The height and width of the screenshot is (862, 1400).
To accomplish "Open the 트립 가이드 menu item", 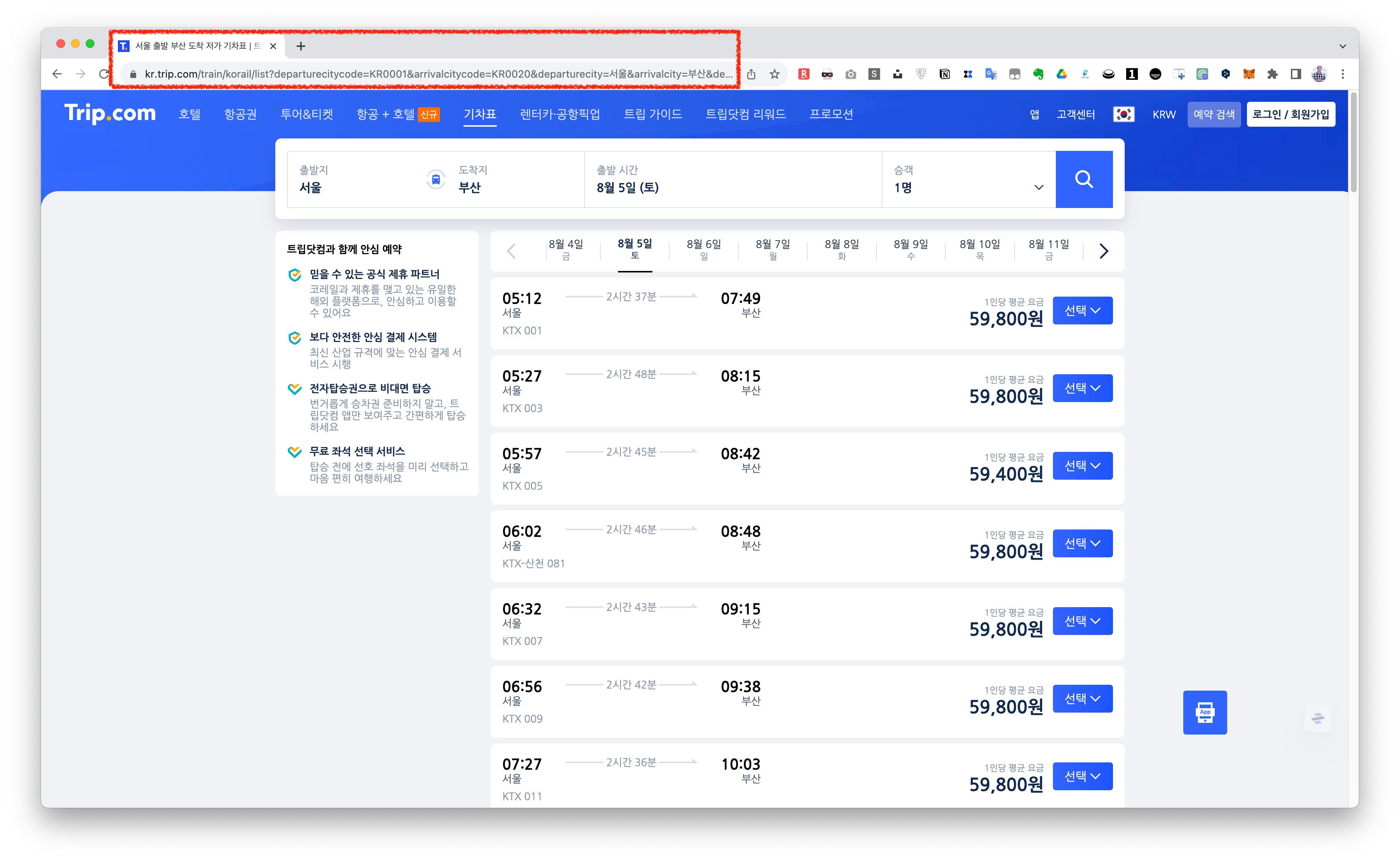I will [x=652, y=114].
